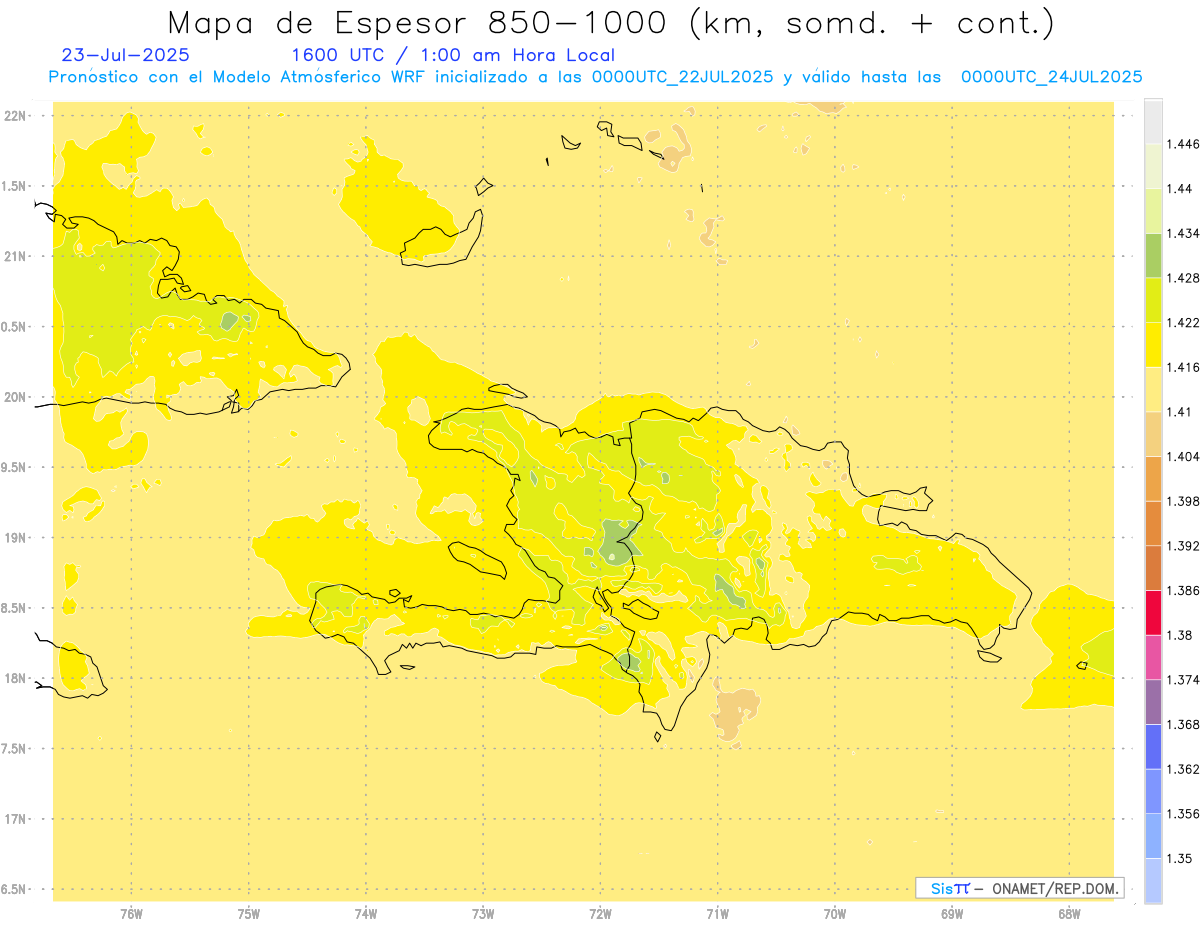Click the '0.5N' latitude tick label

tap(15, 327)
